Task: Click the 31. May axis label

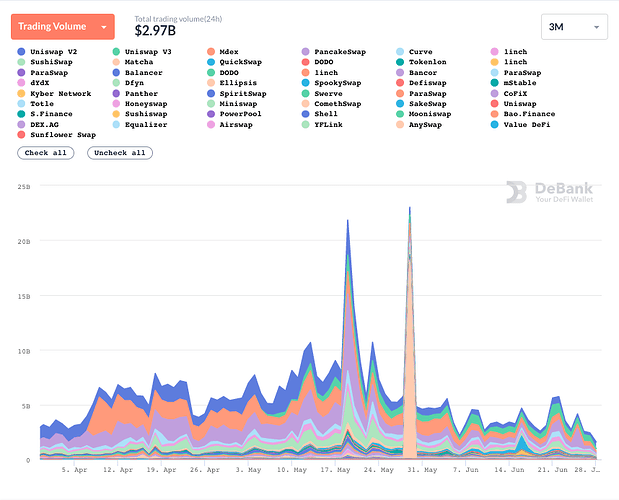Action: [x=422, y=470]
